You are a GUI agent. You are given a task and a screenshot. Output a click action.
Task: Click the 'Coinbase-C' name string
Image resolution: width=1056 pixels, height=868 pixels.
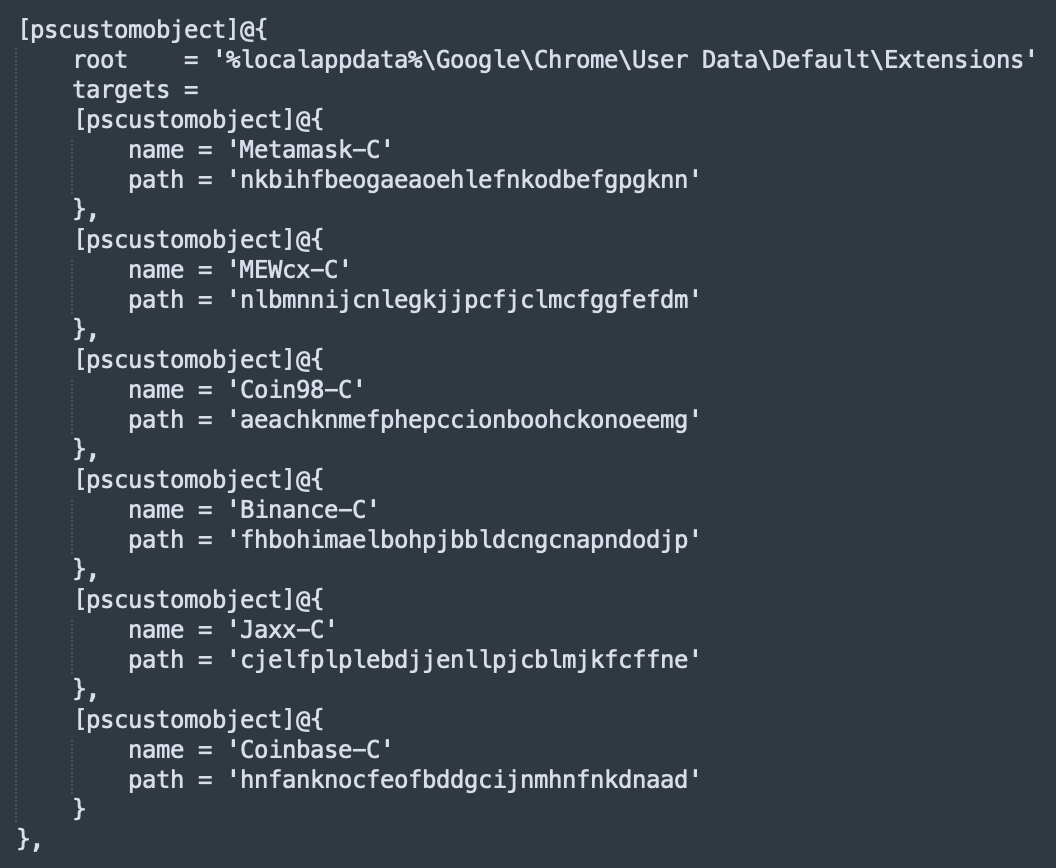(310, 749)
